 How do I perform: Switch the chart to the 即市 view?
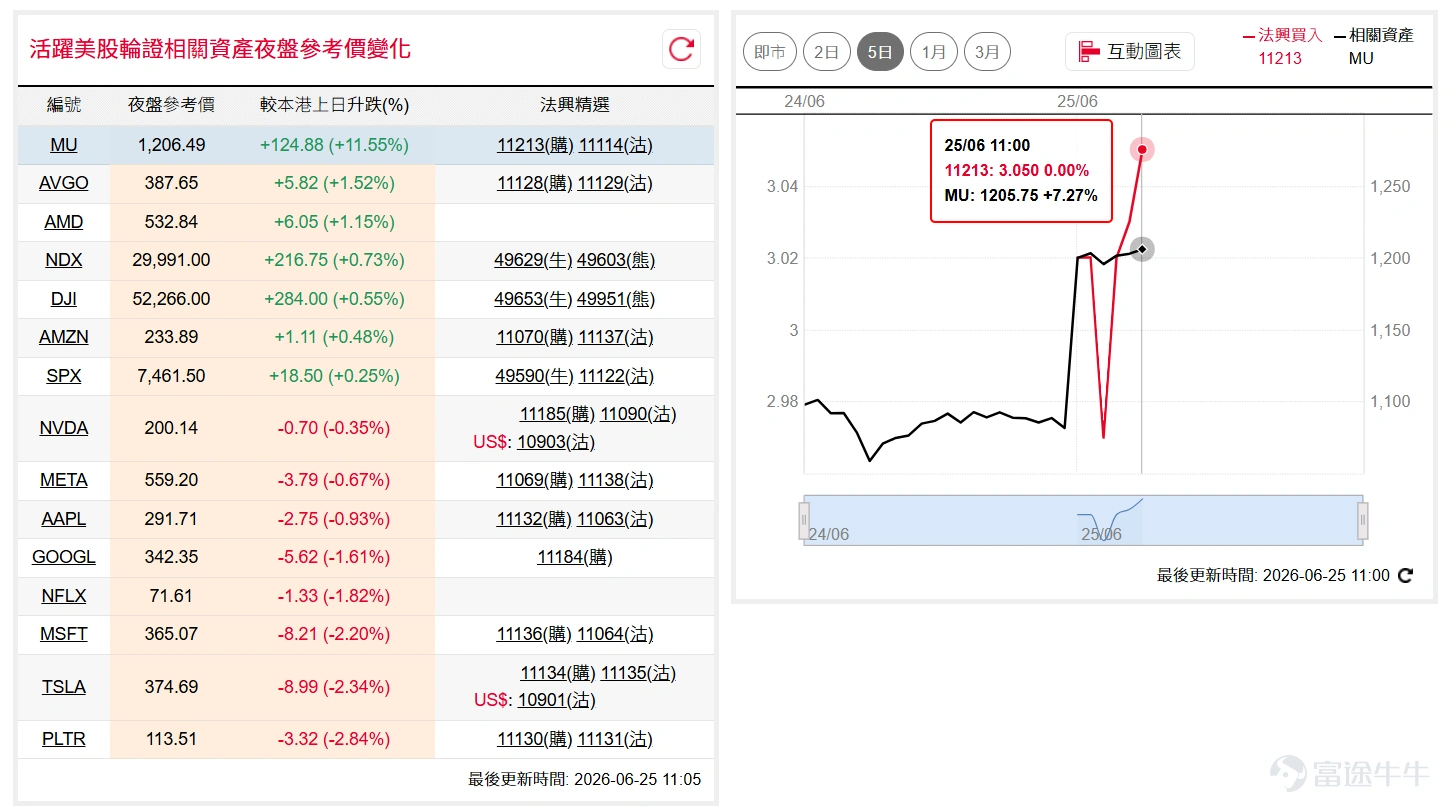(770, 52)
